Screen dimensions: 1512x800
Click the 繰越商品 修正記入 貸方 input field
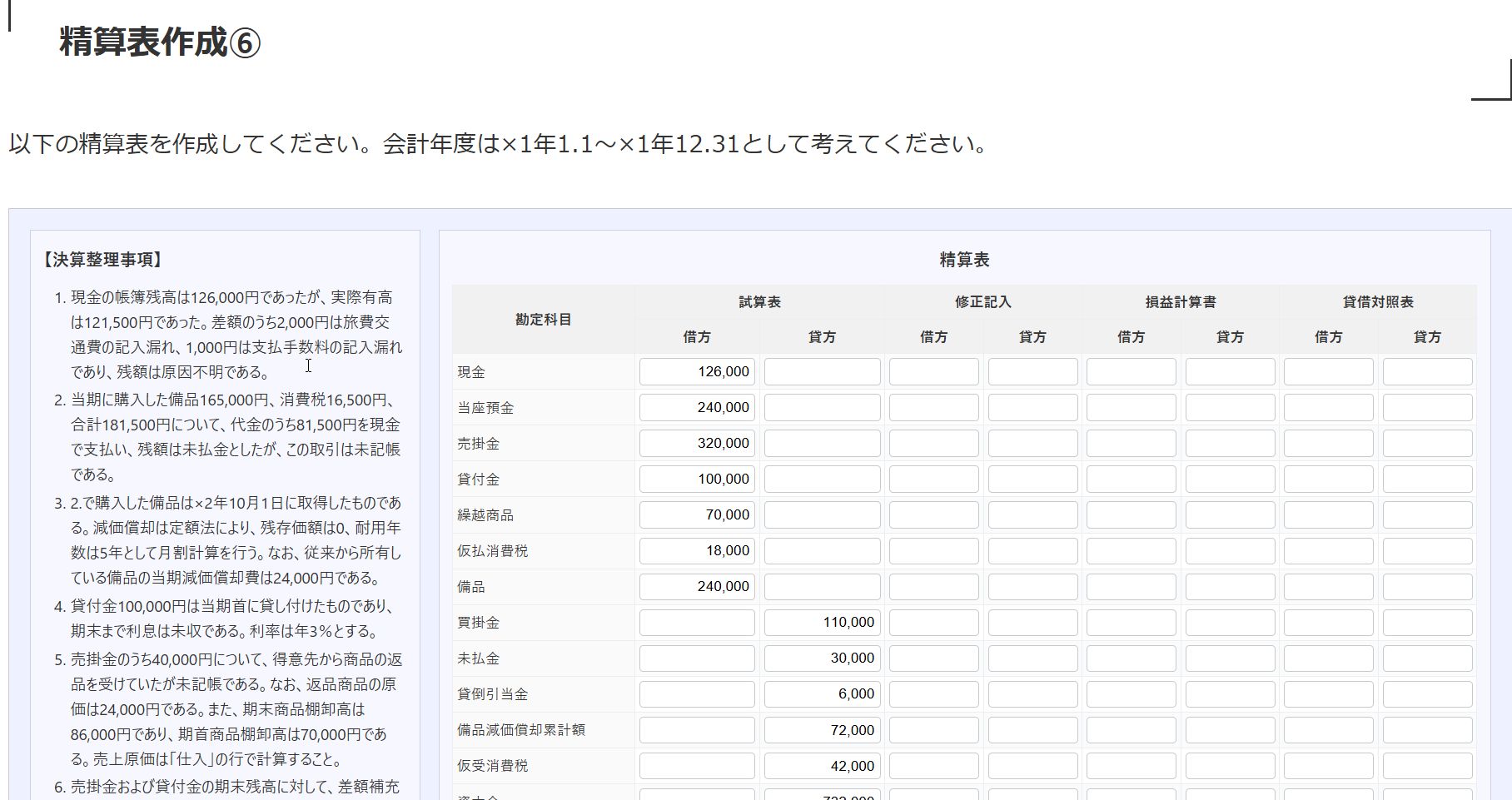tap(1032, 515)
